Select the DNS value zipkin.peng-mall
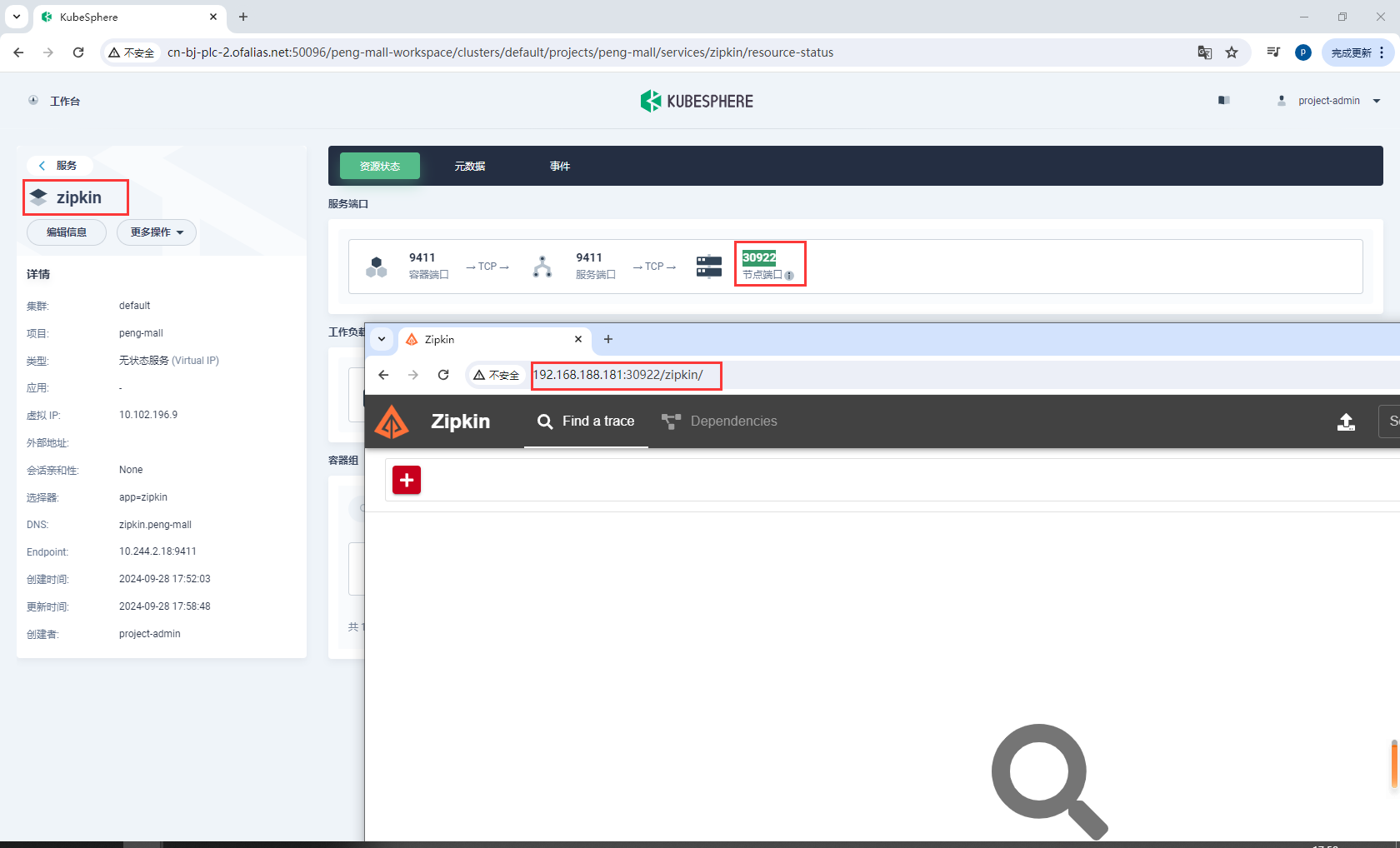Viewport: 1400px width, 848px height. [x=155, y=525]
